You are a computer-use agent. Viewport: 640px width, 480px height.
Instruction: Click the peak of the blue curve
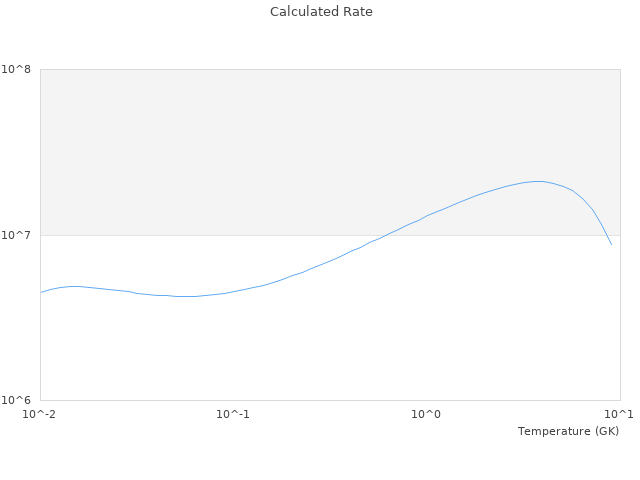click(x=539, y=181)
